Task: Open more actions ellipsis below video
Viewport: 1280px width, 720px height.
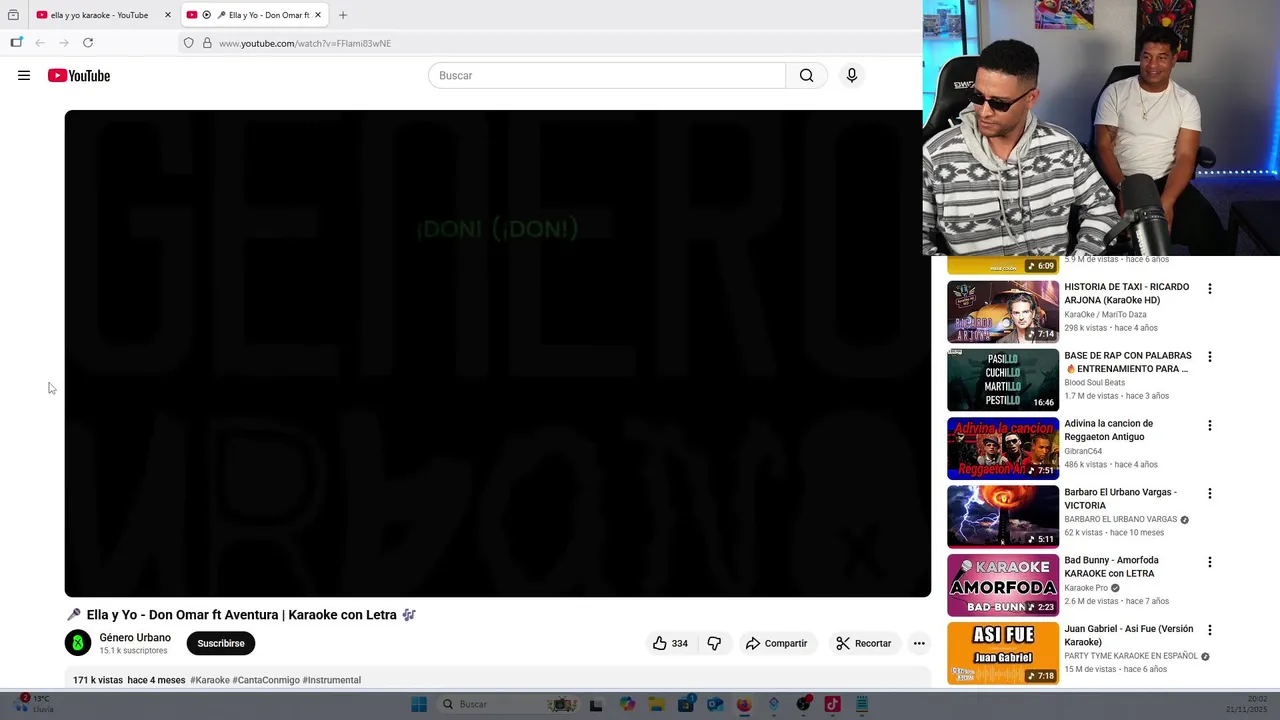Action: [x=919, y=644]
